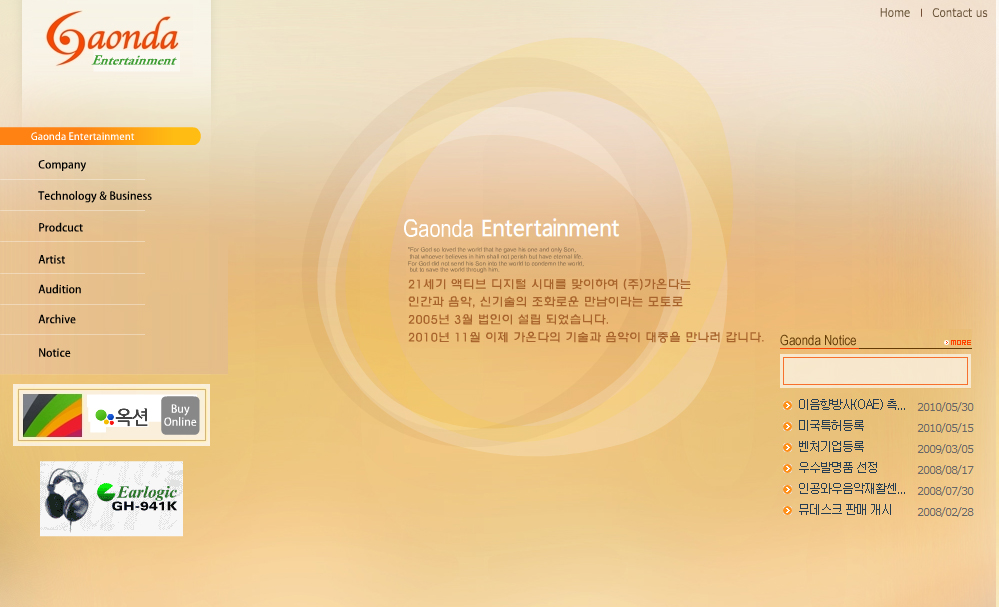
Task: Click the date 2008/02/28
Action: (x=945, y=512)
